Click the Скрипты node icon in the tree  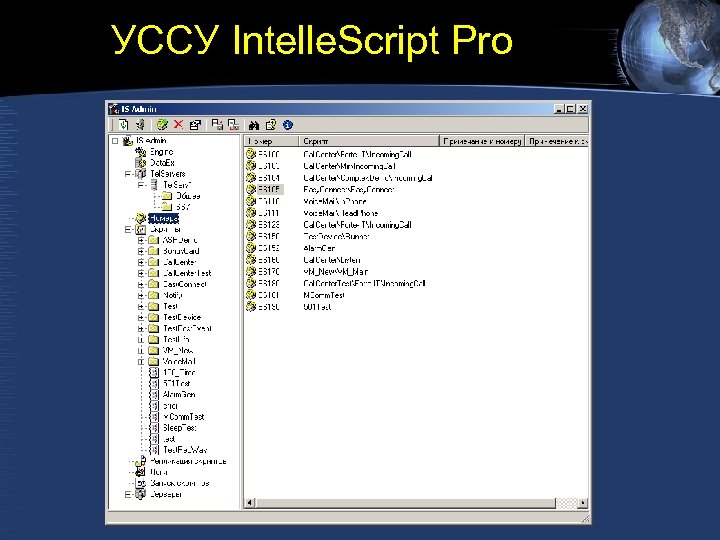click(x=141, y=229)
